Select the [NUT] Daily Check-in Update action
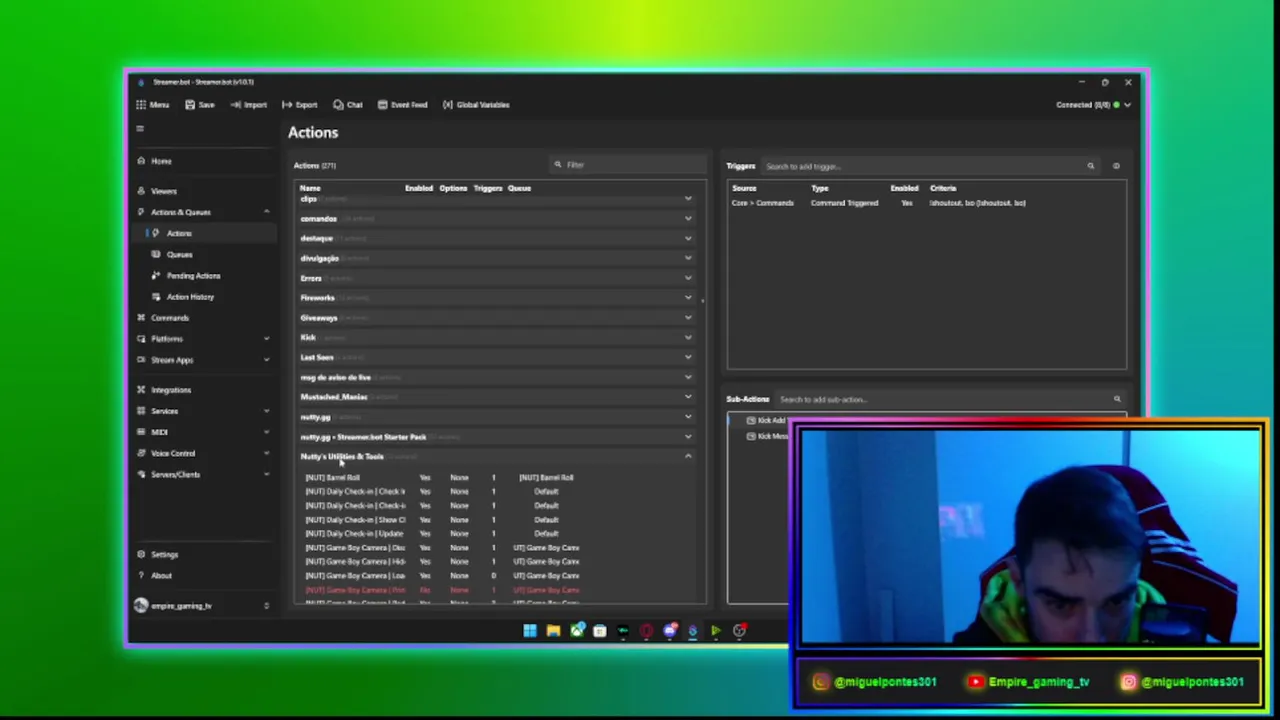The width and height of the screenshot is (1280, 720). (x=497, y=534)
